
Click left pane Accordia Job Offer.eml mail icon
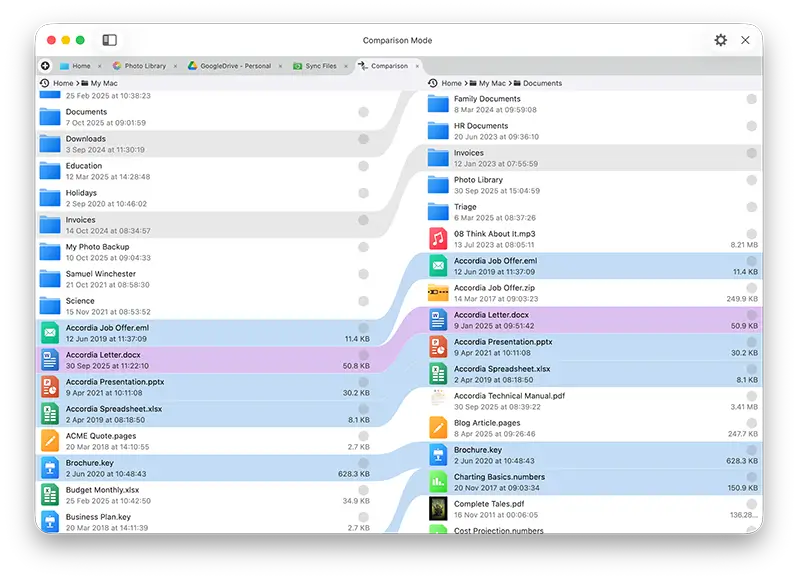(50, 333)
